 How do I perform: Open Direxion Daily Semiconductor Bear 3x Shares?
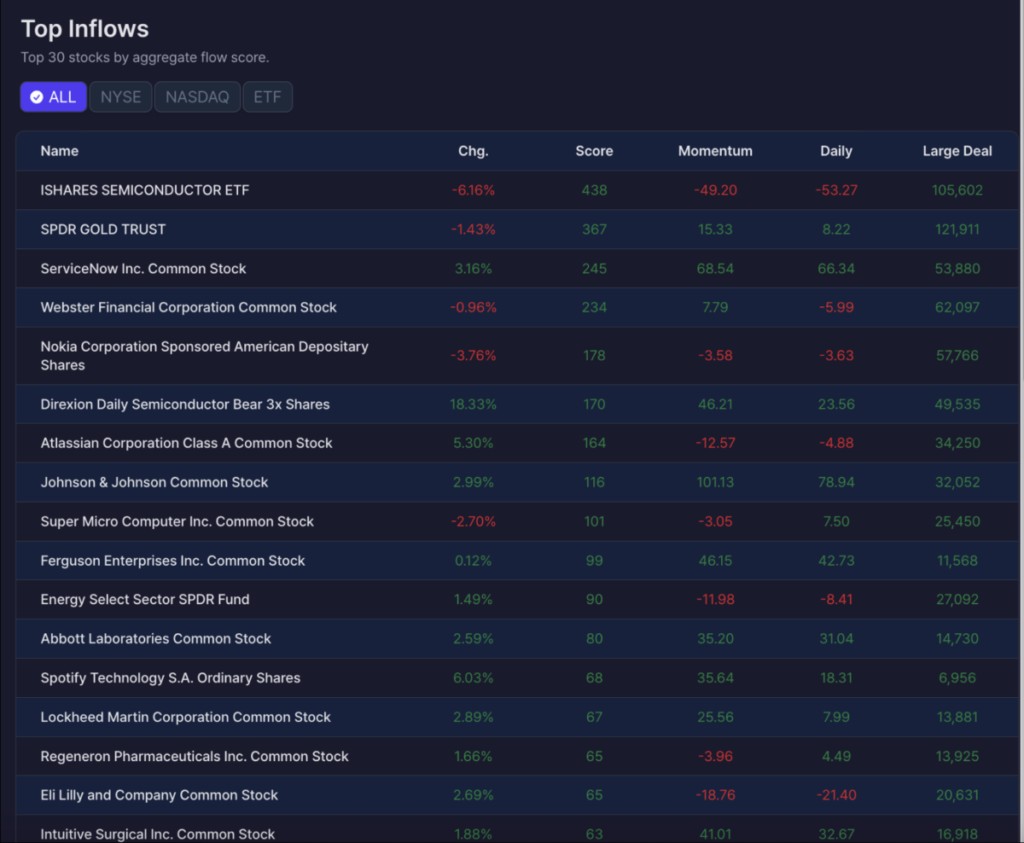pos(517,404)
